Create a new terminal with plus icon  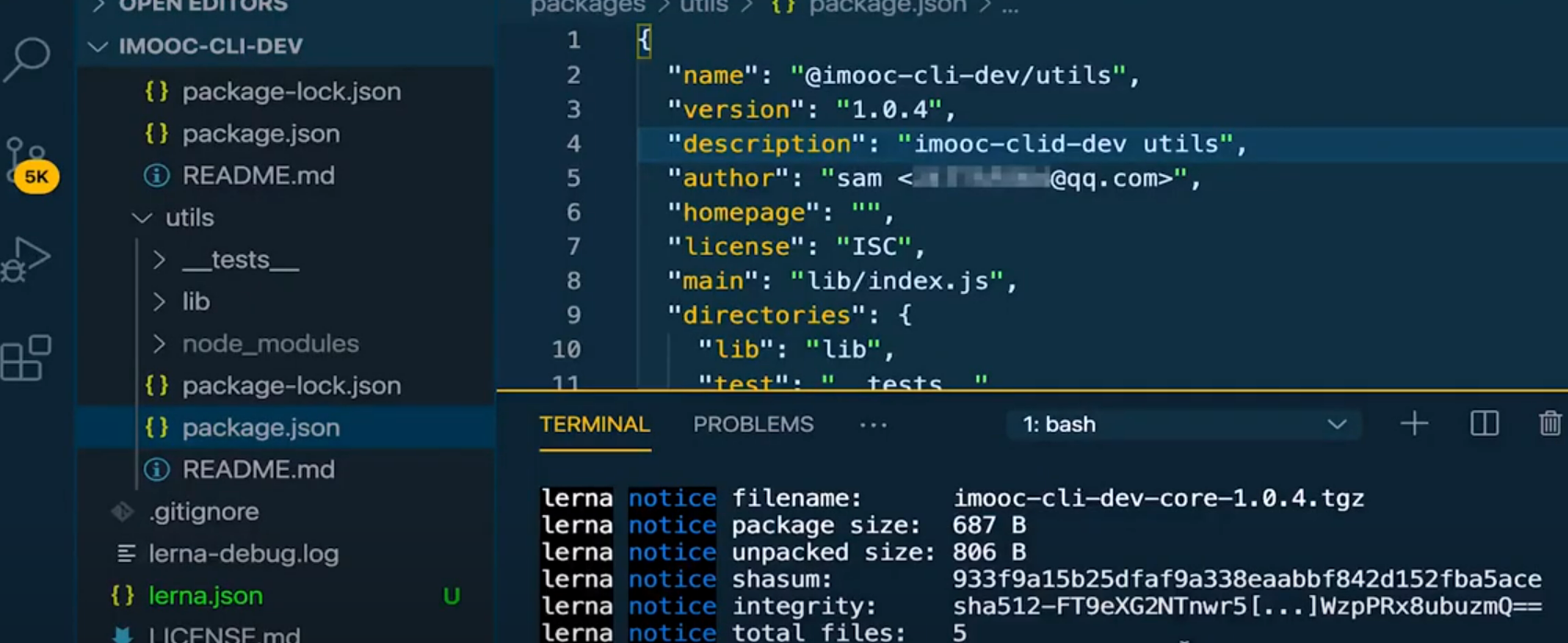click(1414, 424)
